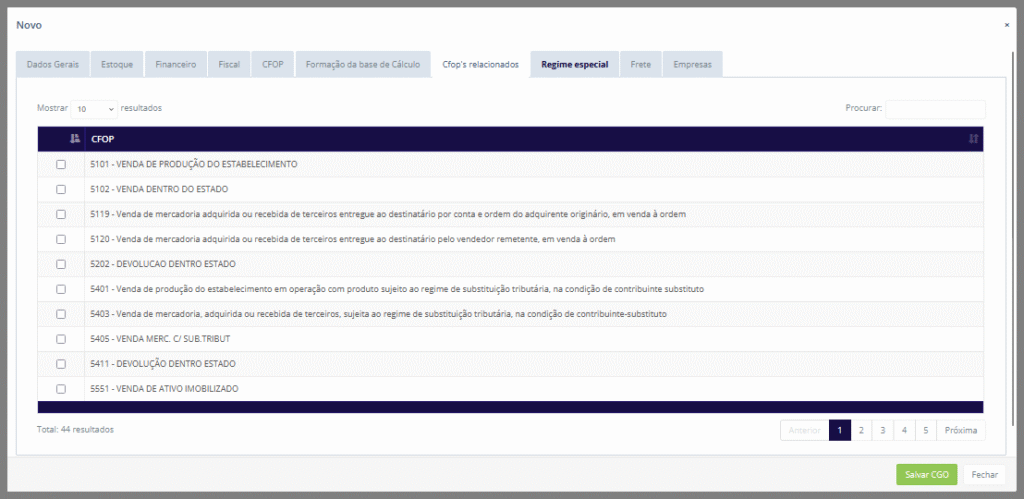Go to the Formação da base de Cálculo tab

(362, 64)
